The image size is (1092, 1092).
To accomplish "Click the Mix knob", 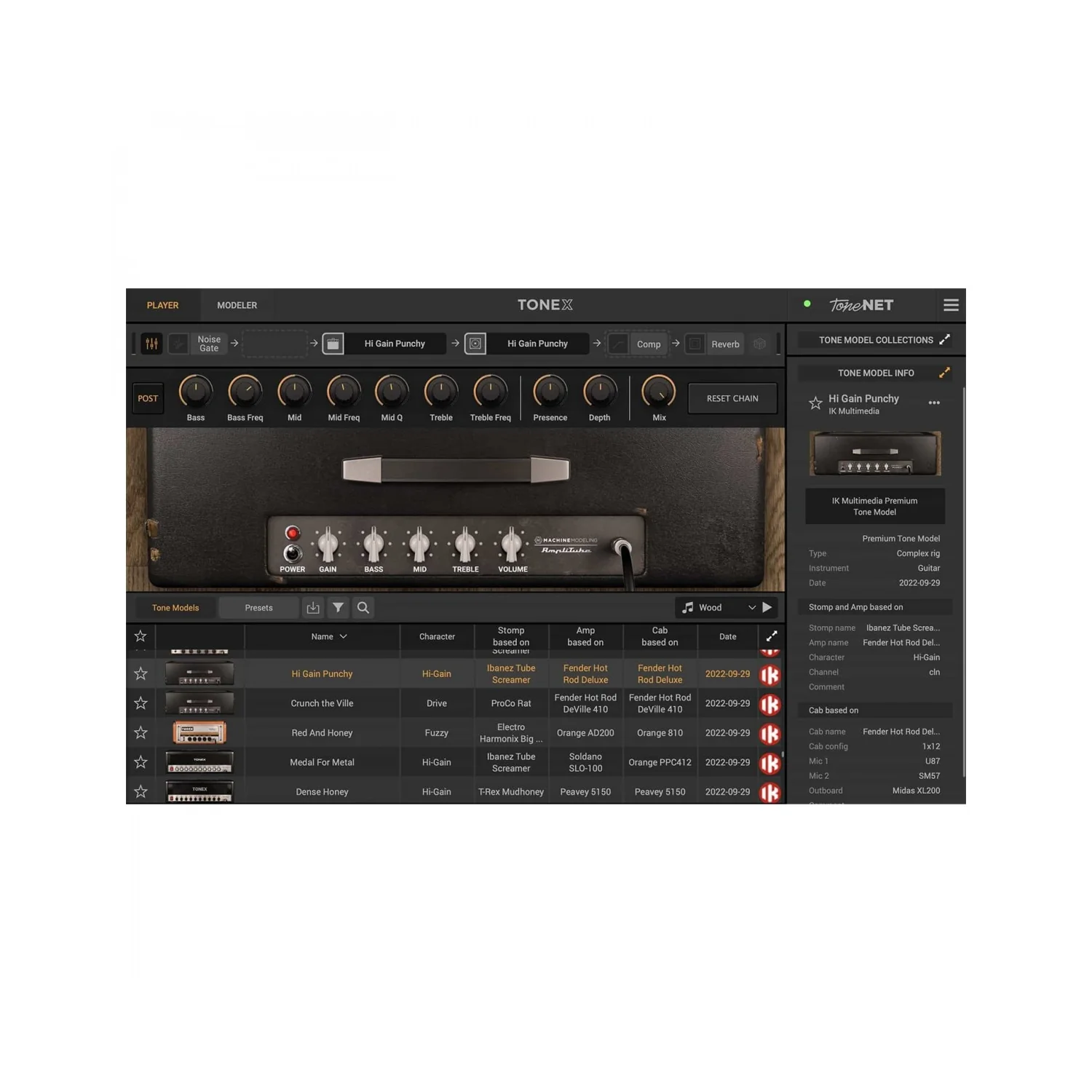I will (x=659, y=392).
